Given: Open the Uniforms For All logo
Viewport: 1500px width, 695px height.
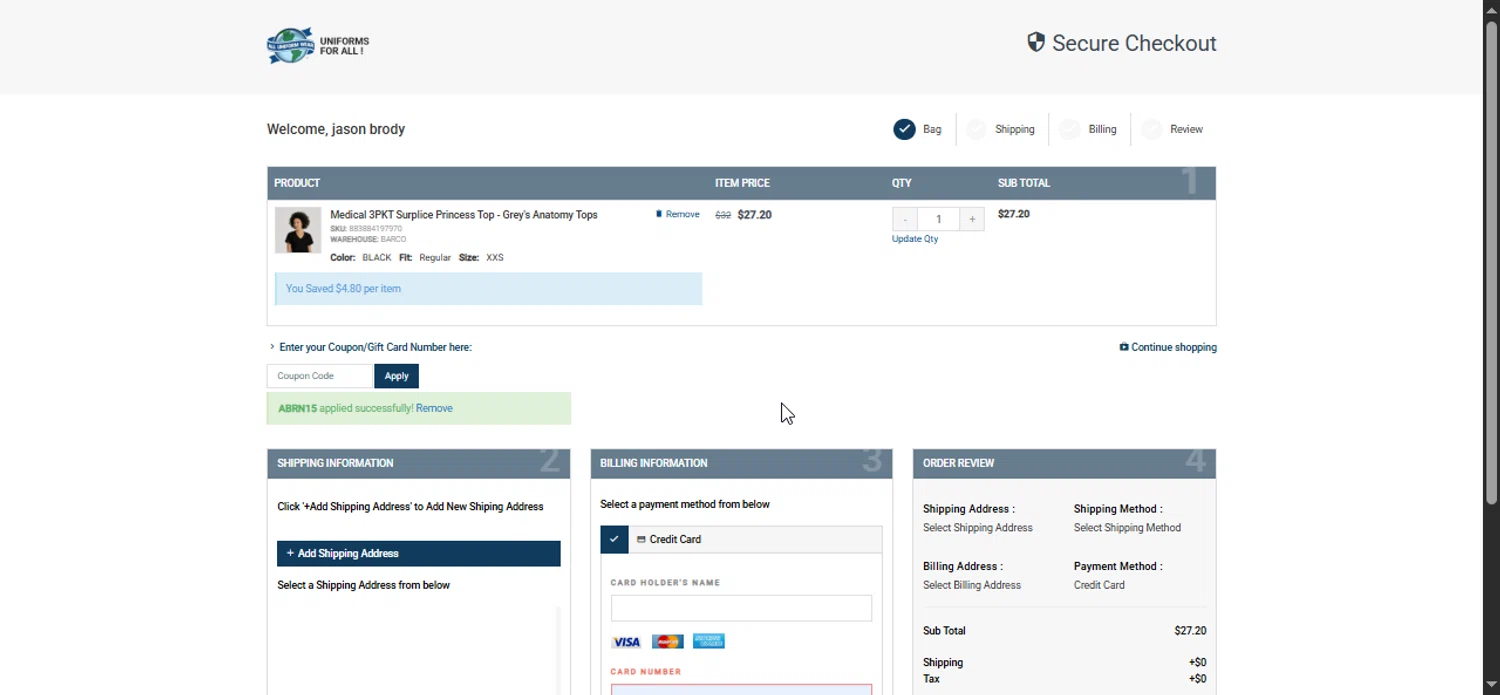Looking at the screenshot, I should coord(318,45).
